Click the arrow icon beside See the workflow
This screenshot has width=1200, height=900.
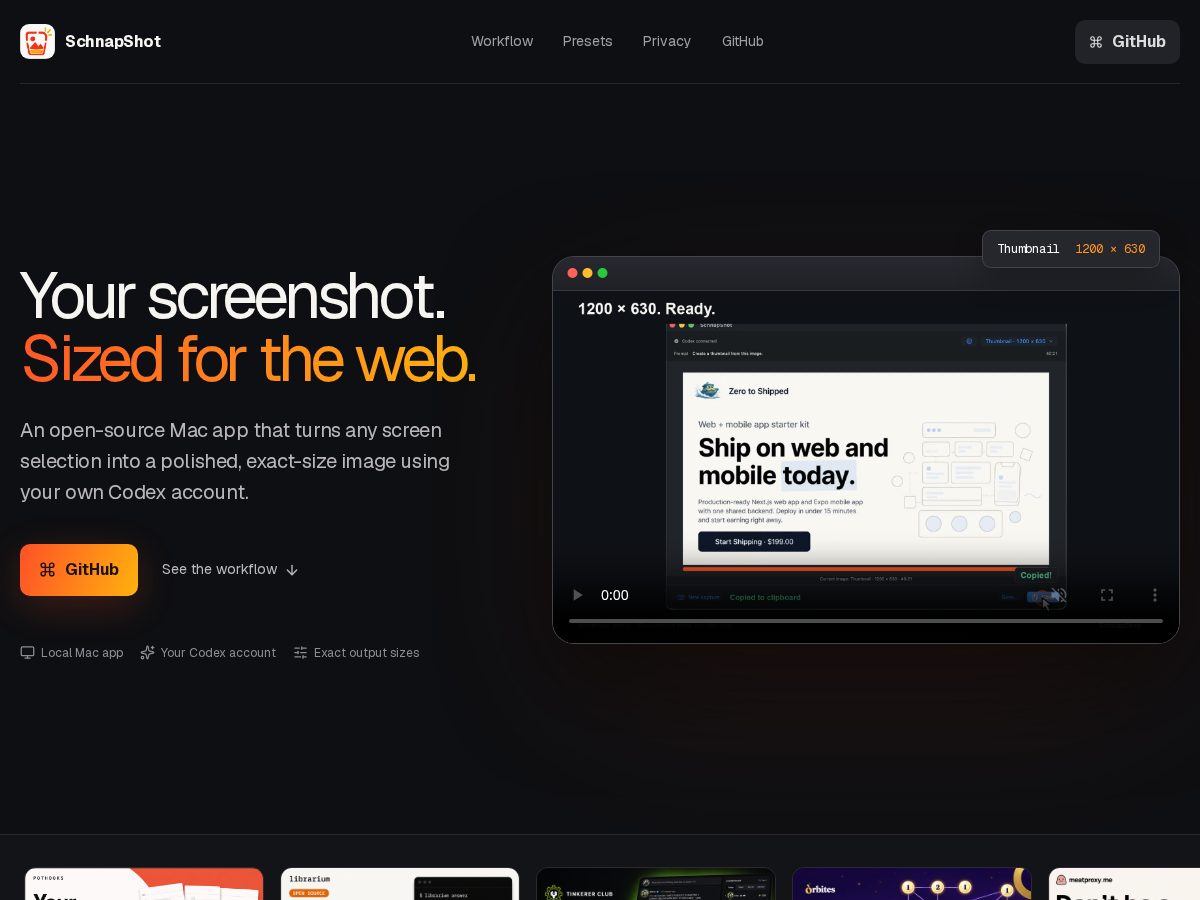click(292, 570)
